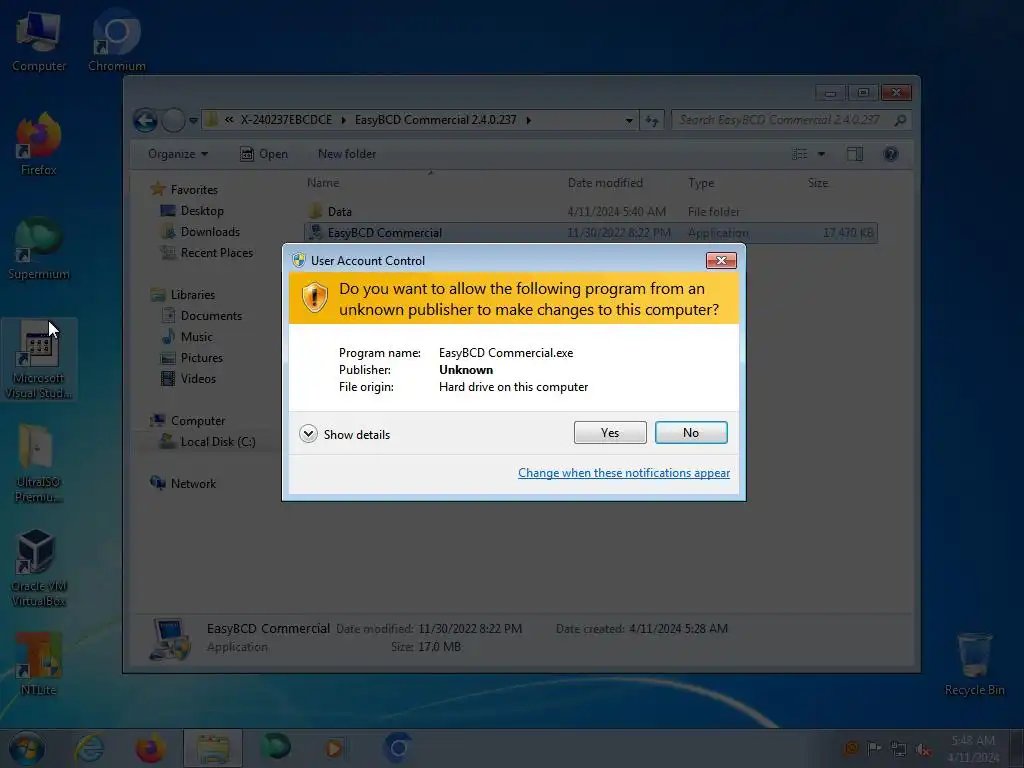Open view options dropdown arrow

click(822, 154)
